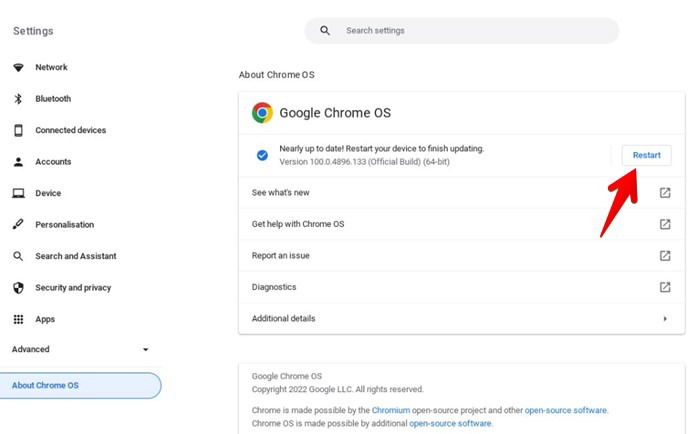The width and height of the screenshot is (700, 434).
Task: Open the Chromium project link
Action: pyautogui.click(x=392, y=410)
